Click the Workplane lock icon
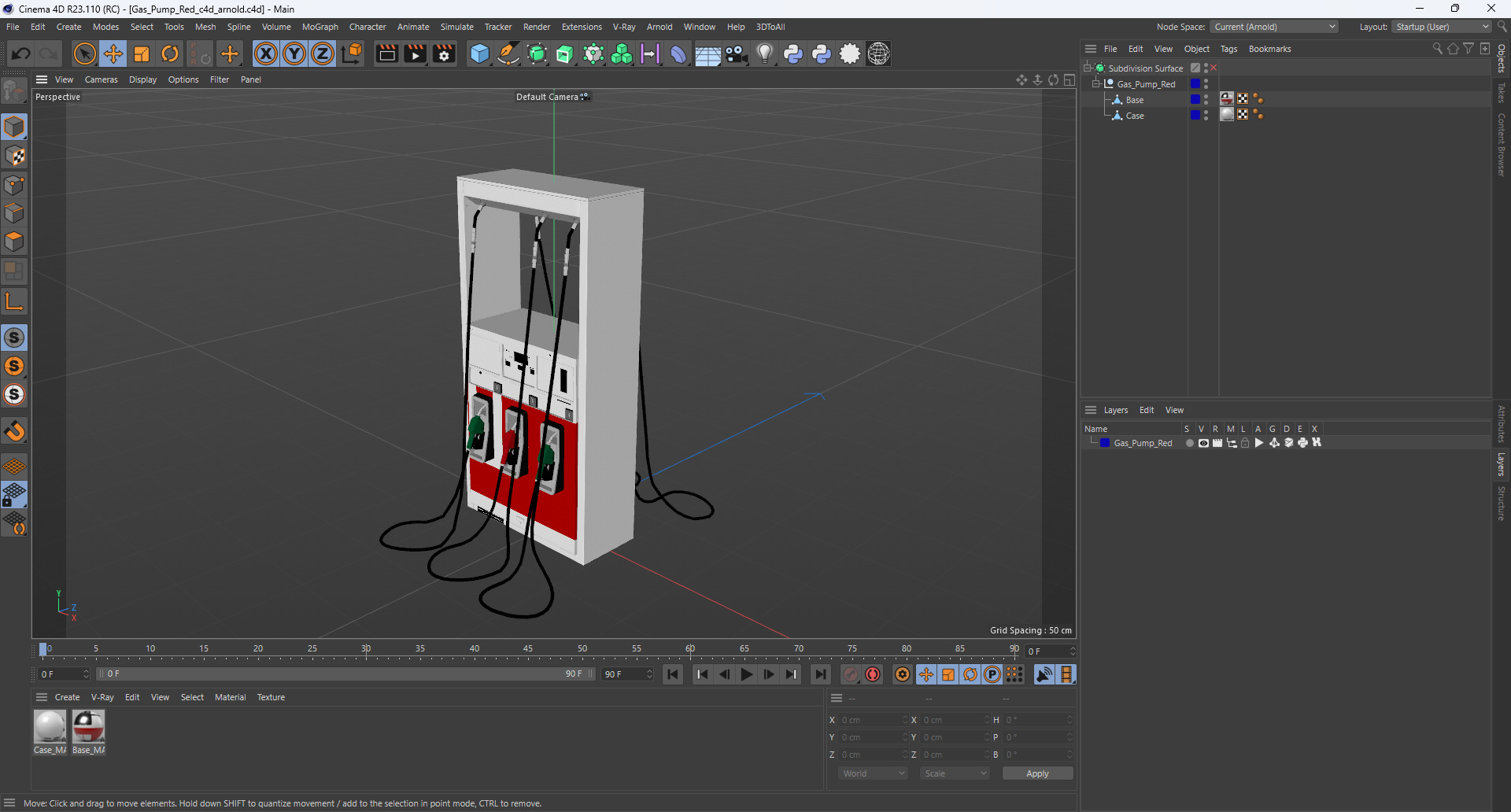The image size is (1511, 812). 14,496
